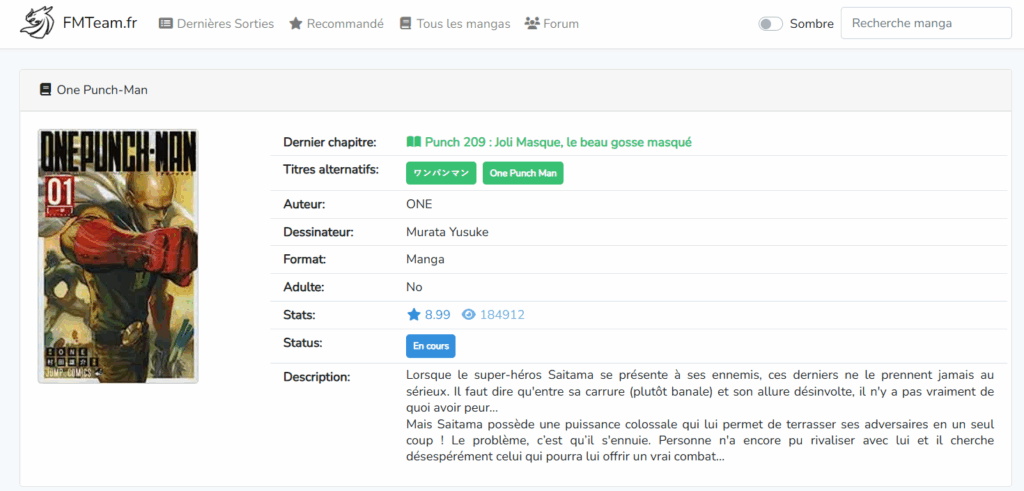Click the Recommandé star icon

[x=296, y=24]
